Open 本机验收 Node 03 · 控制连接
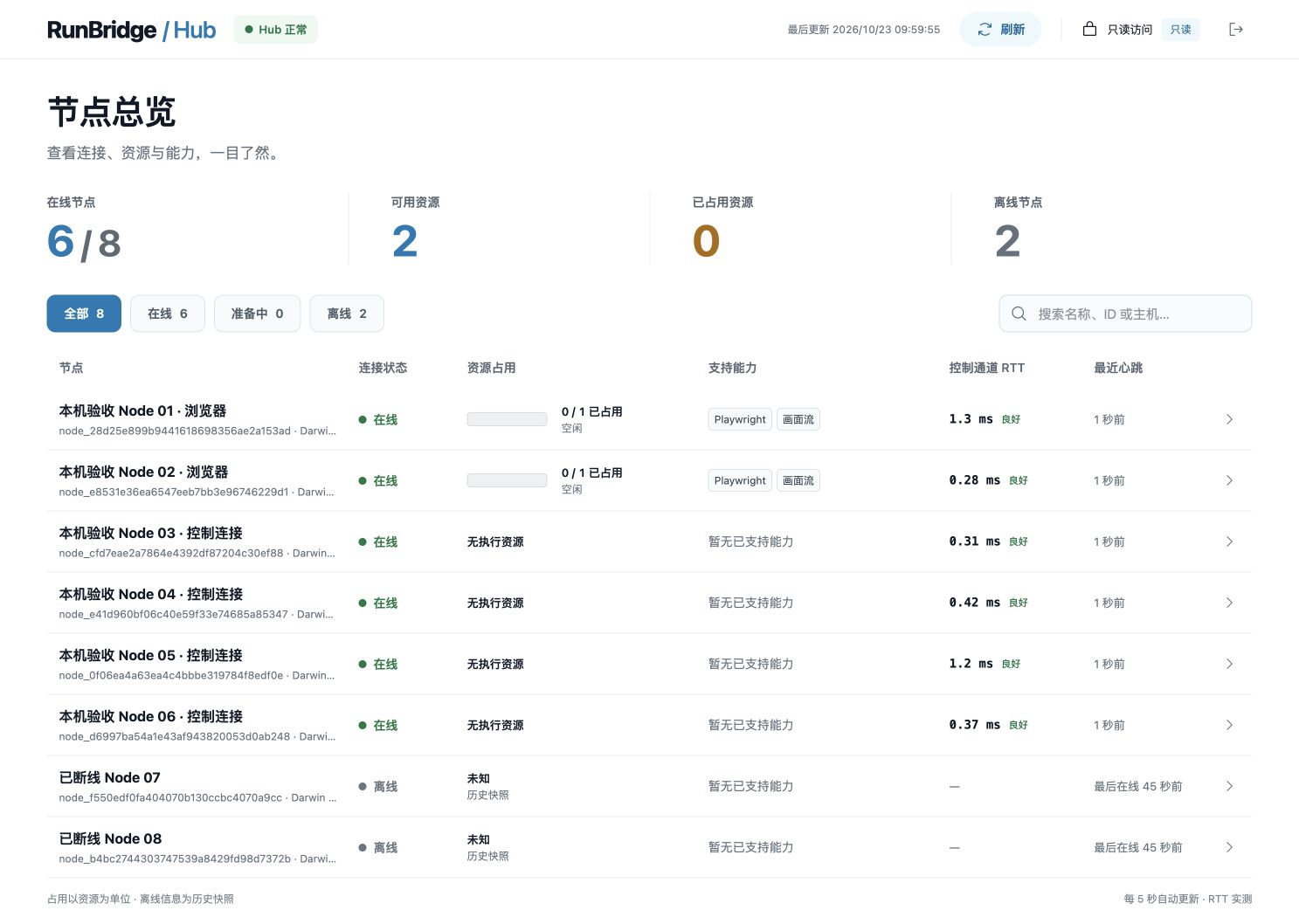The width and height of the screenshot is (1299, 924). [x=150, y=534]
